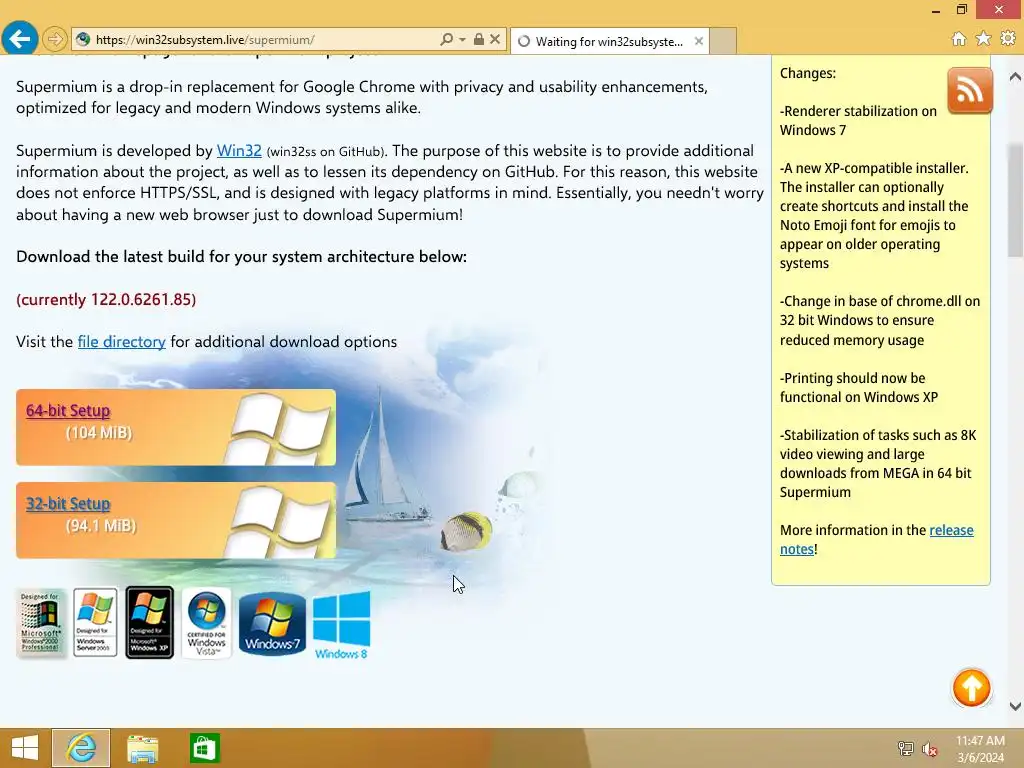This screenshot has width=1024, height=768.
Task: Open the Win32 developer link
Action: [x=239, y=151]
